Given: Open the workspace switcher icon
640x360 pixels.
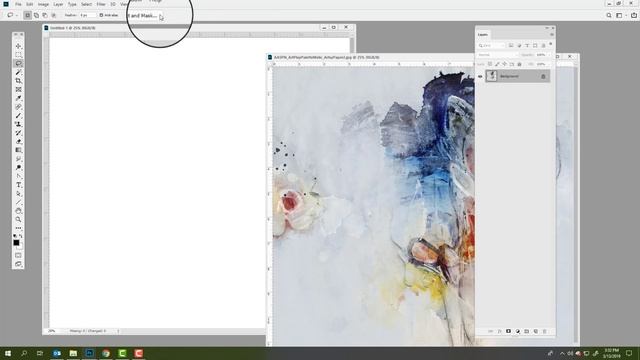Looking at the screenshot, I should tap(619, 16).
